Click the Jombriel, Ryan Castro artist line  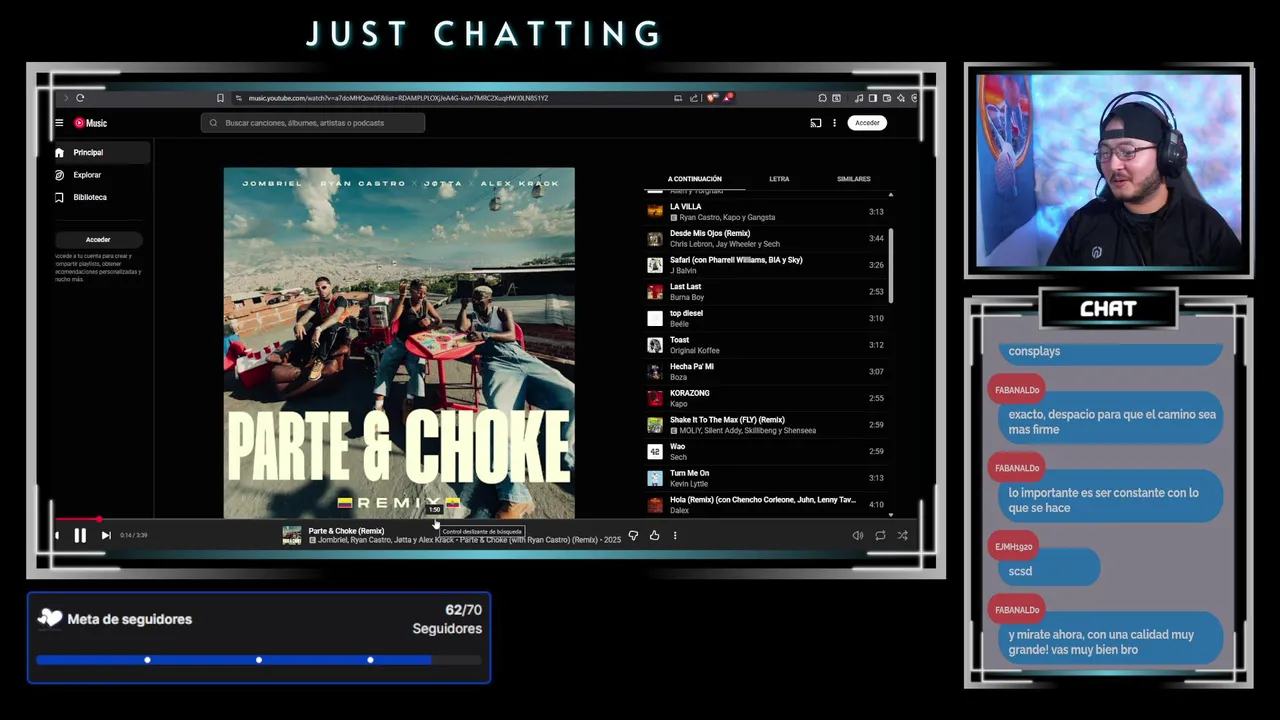(x=464, y=540)
